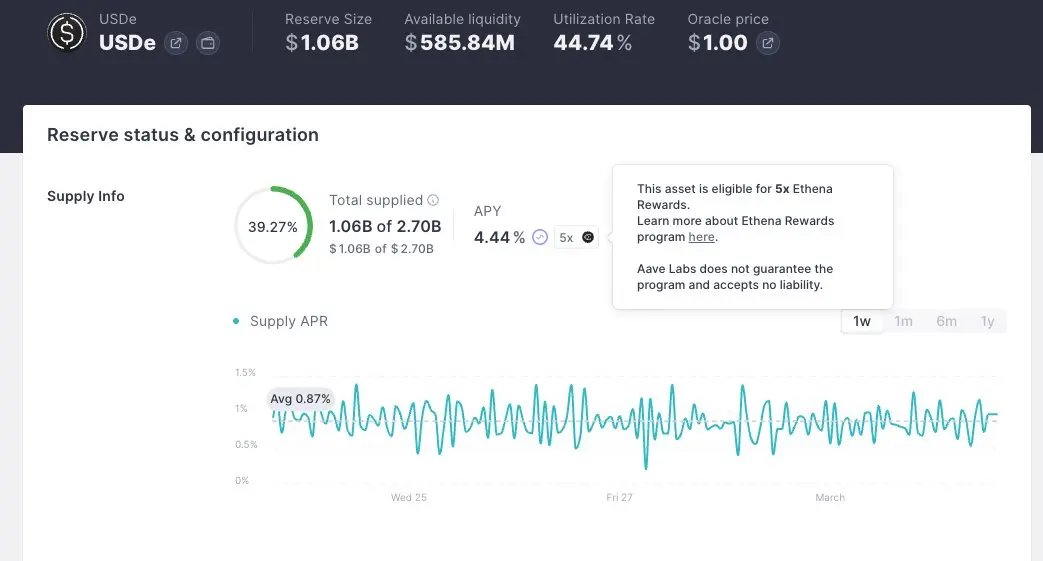1043x561 pixels.
Task: Click the Wed 25 axis label
Action: [x=408, y=497]
